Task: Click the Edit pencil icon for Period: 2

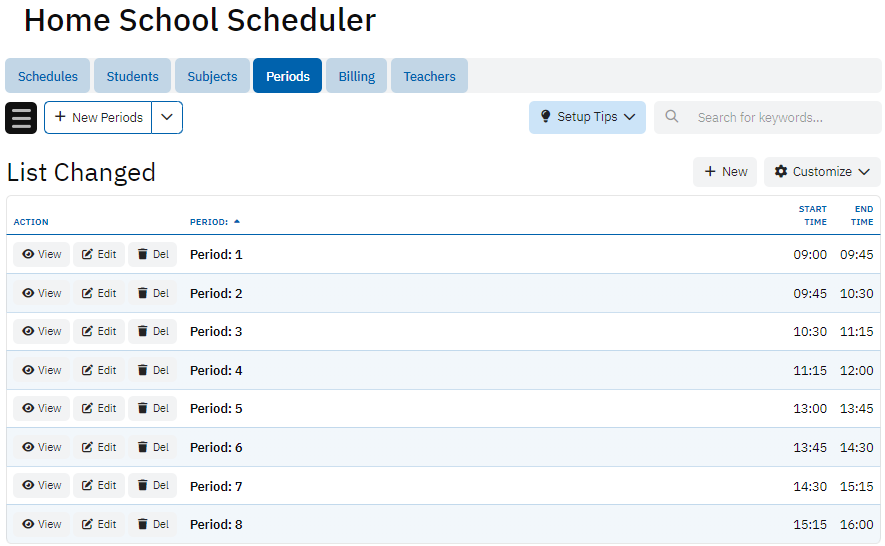Action: (x=88, y=294)
